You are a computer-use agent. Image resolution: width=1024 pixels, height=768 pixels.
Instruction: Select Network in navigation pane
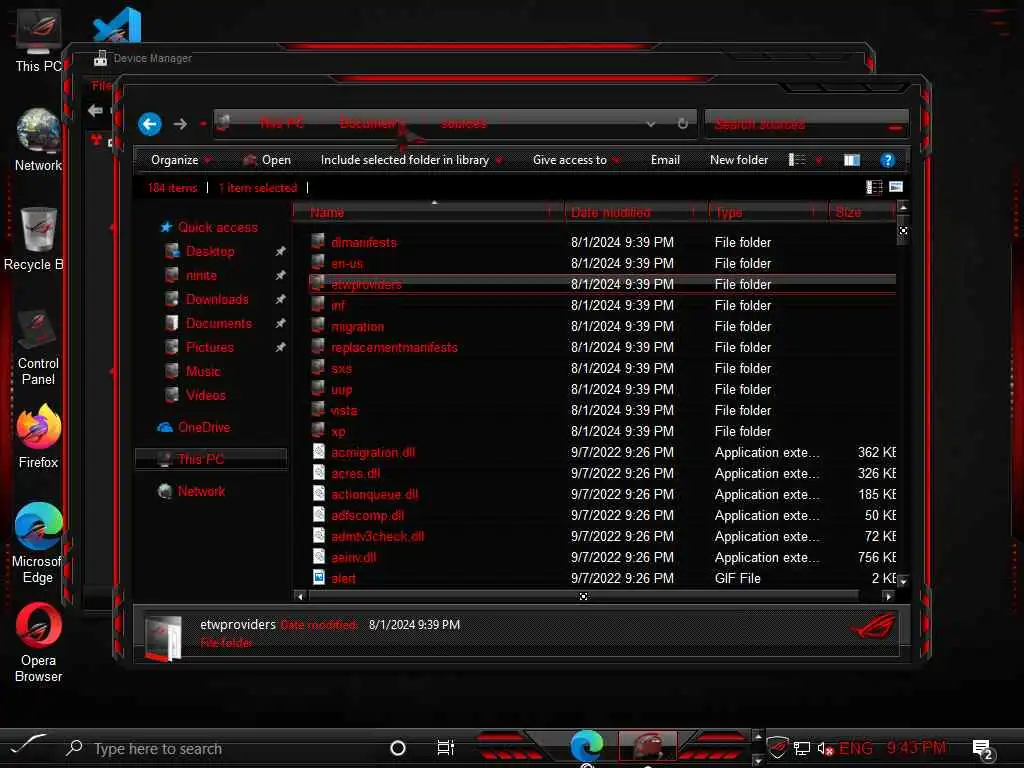201,491
